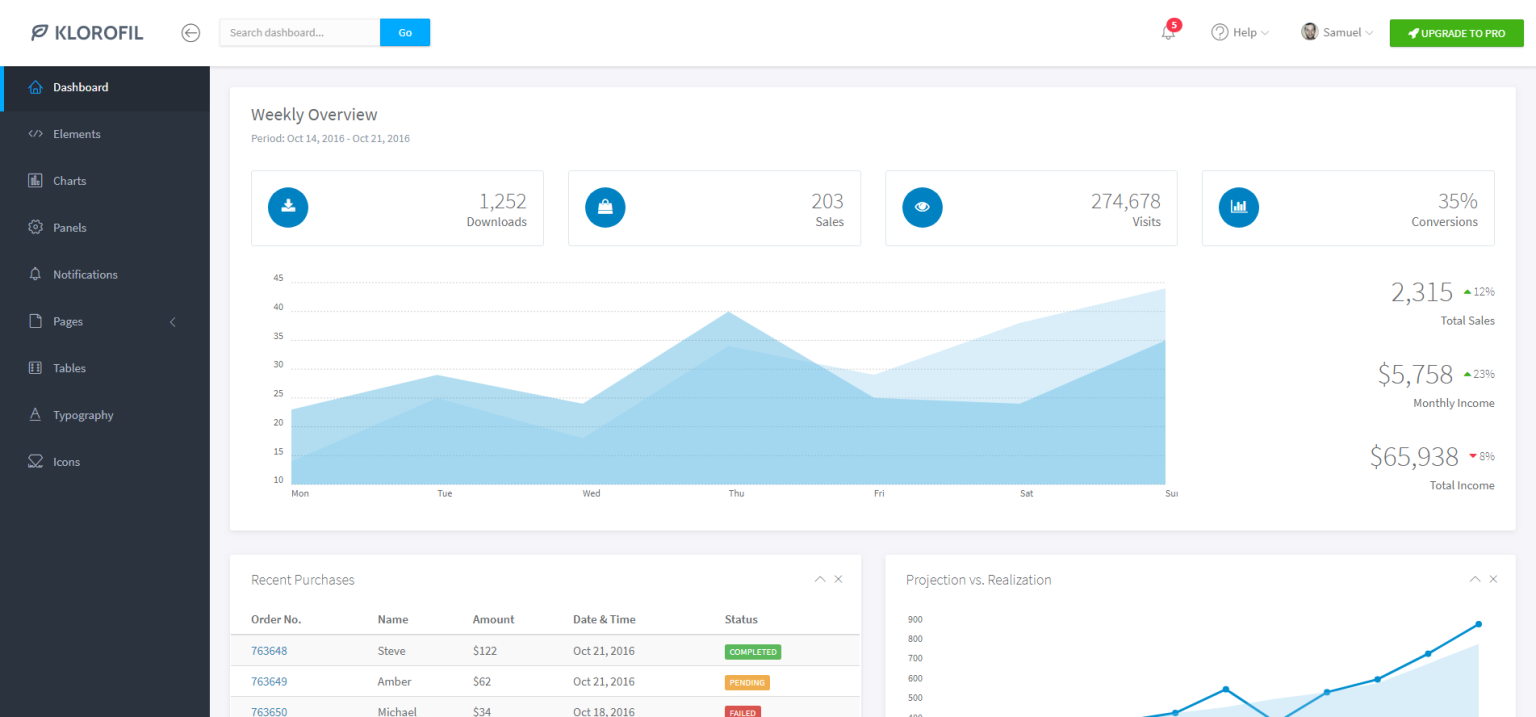Open order 763648 details
This screenshot has width=1536, height=717.
[x=268, y=650]
